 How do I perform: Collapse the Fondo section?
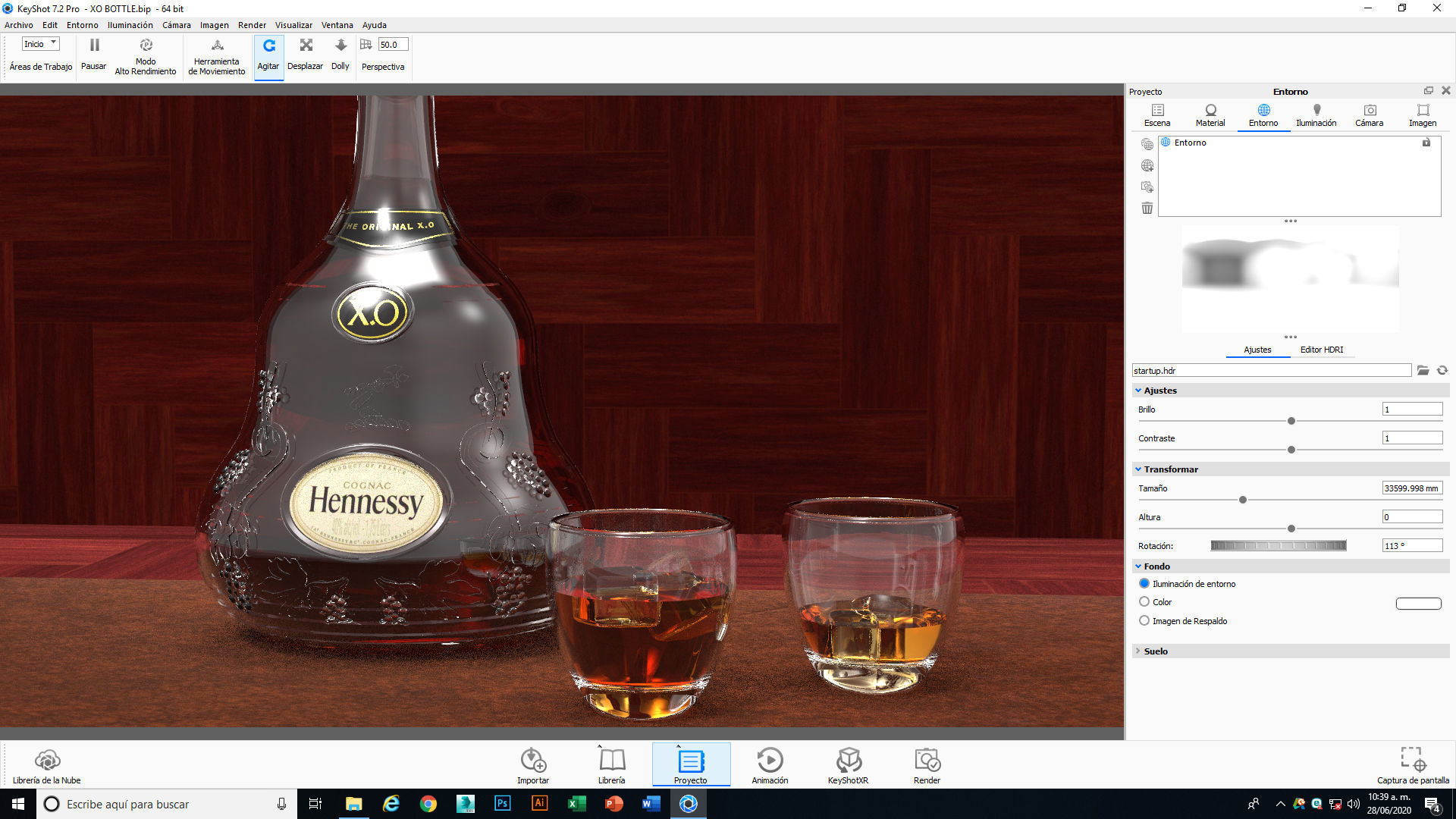tap(1138, 566)
